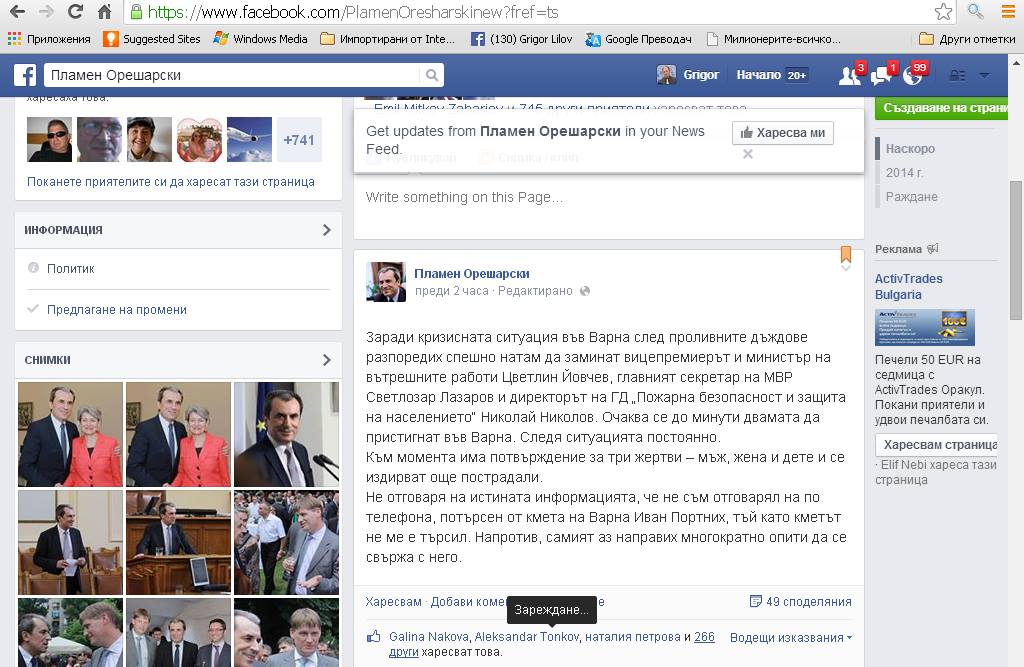
Task: Open Други отметки bookmarks folder
Action: click(x=967, y=39)
